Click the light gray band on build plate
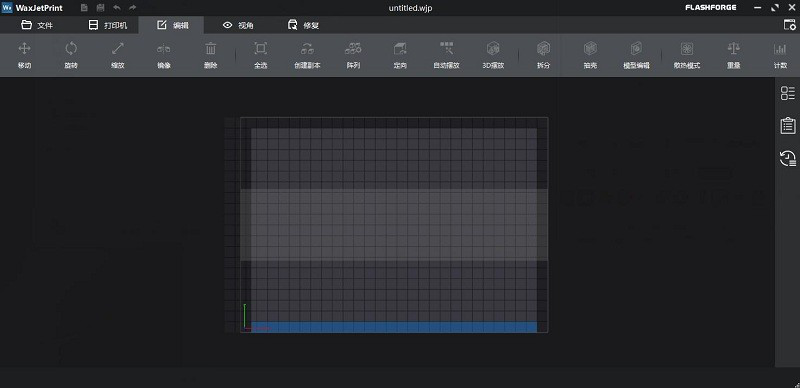The height and width of the screenshot is (388, 800). 394,225
